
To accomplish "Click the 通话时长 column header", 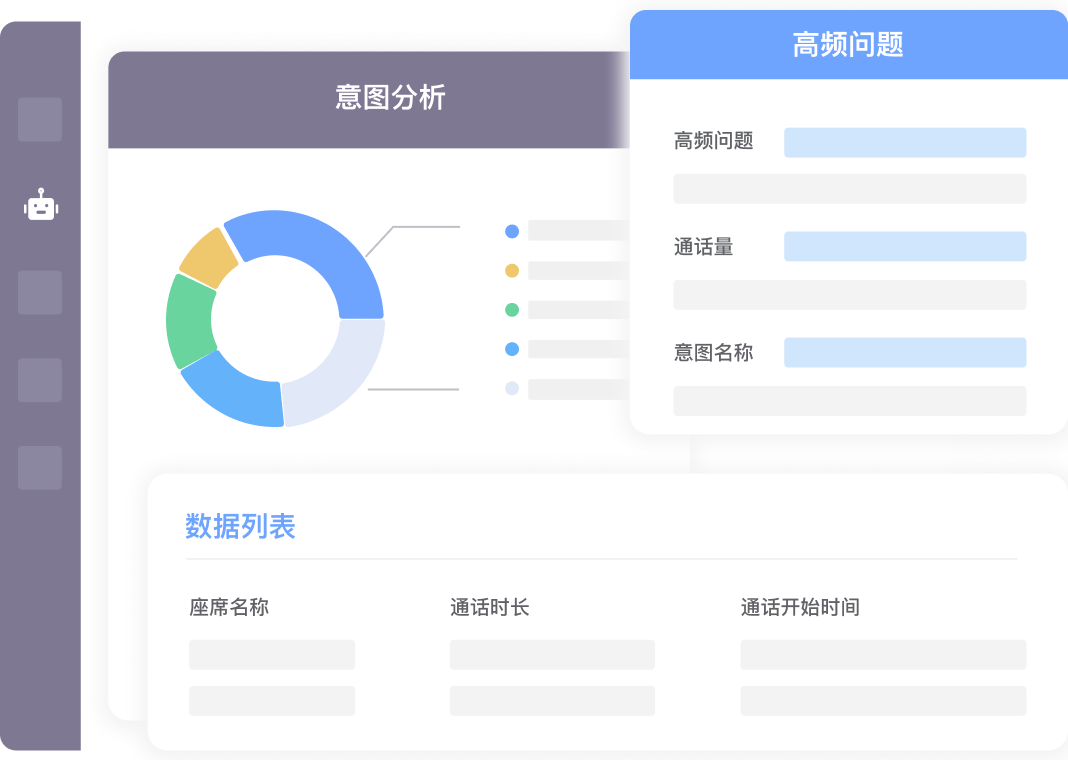I will (489, 607).
